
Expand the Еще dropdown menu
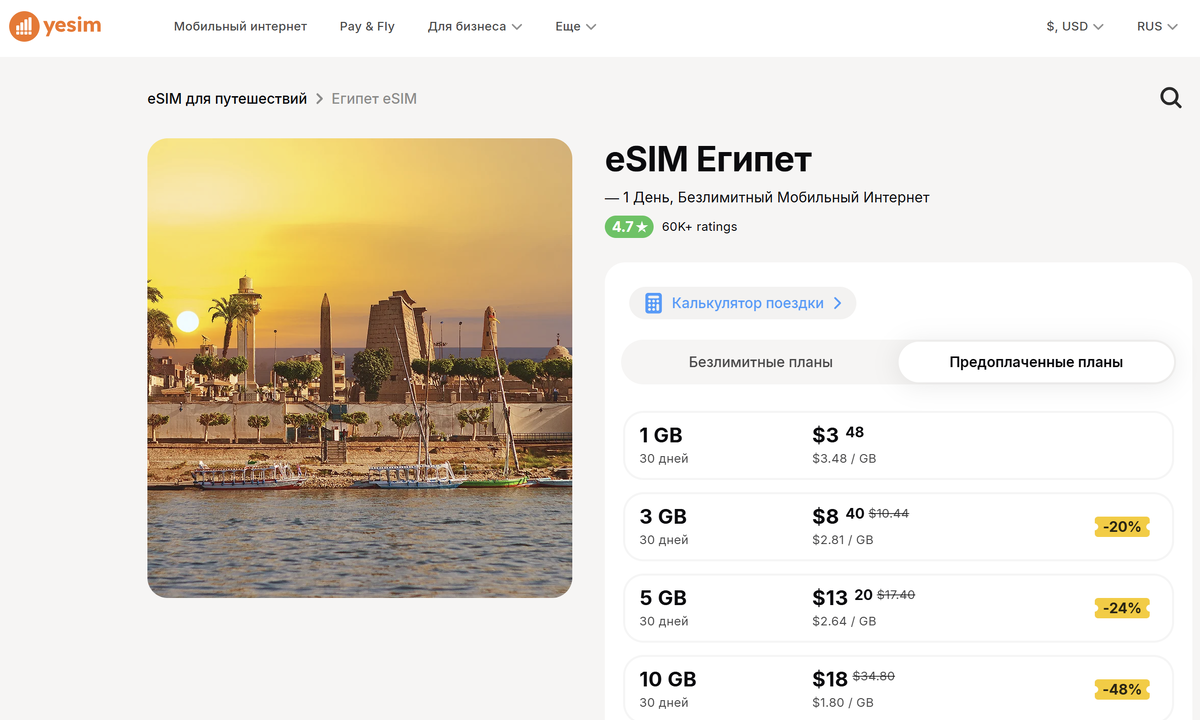(576, 27)
